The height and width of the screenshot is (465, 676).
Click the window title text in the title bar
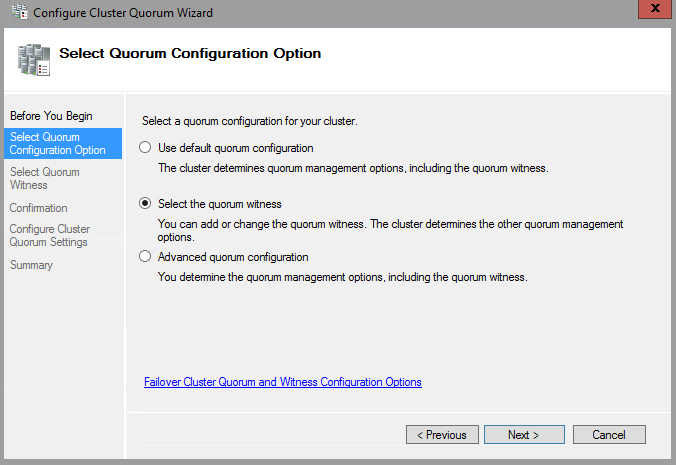tap(123, 12)
